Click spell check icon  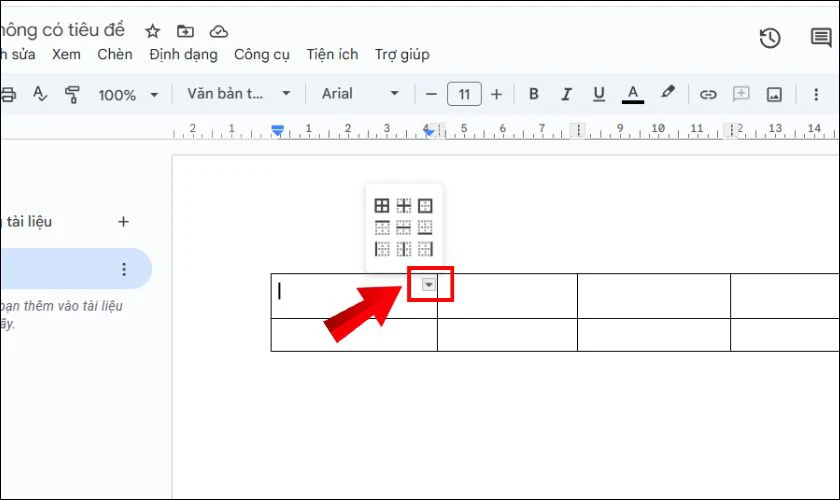(x=40, y=94)
